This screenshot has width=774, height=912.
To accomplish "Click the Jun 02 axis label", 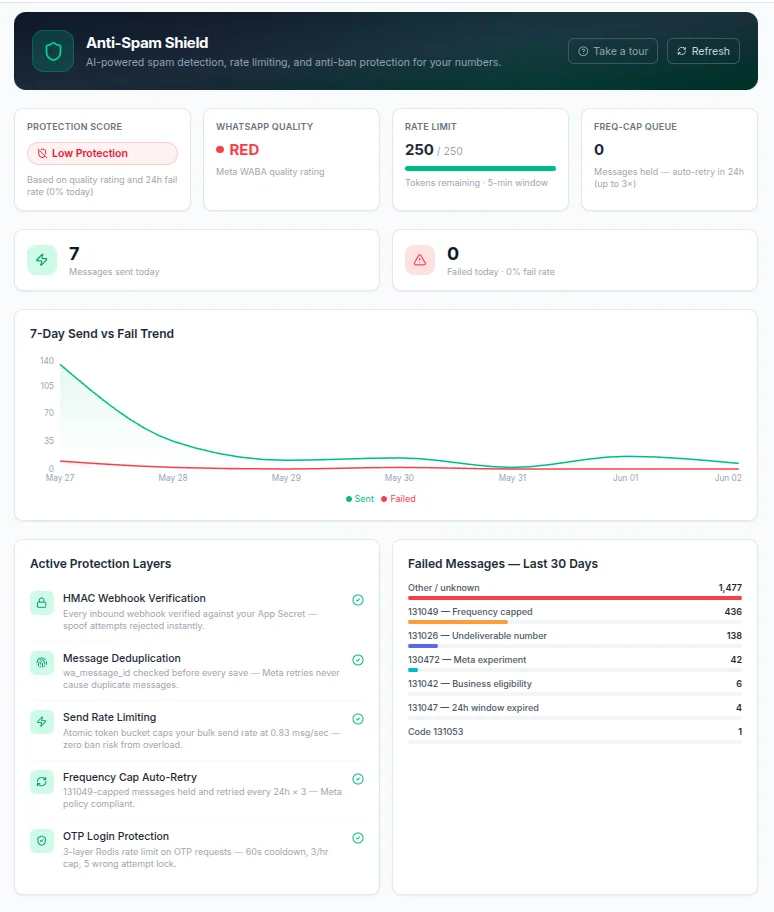I will tap(728, 478).
